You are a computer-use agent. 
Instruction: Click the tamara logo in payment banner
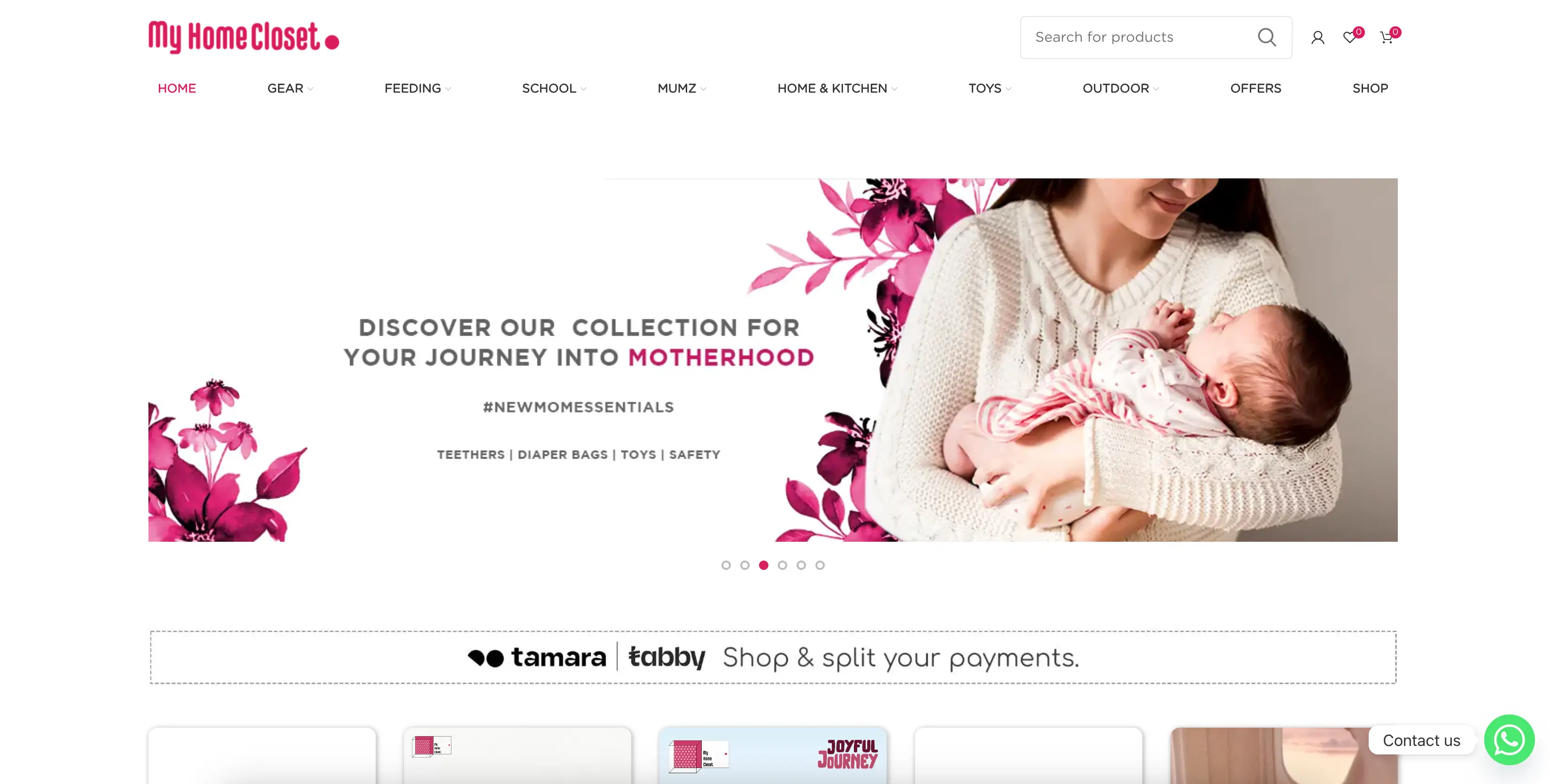(x=537, y=657)
